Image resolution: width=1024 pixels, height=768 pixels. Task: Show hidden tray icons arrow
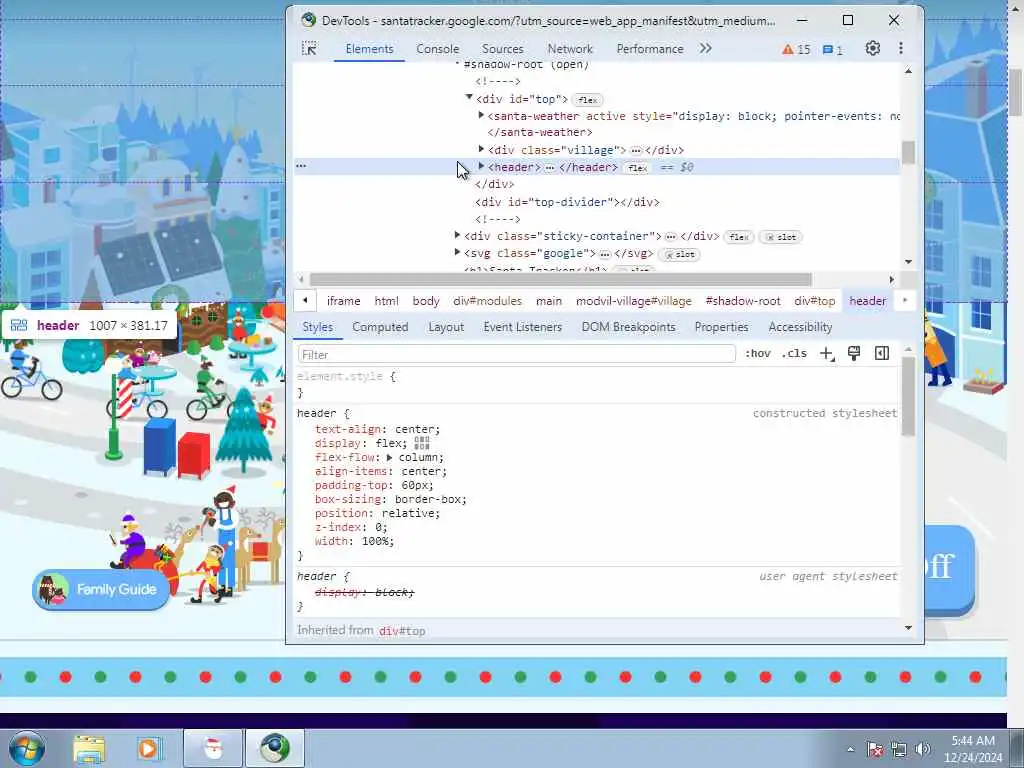850,749
